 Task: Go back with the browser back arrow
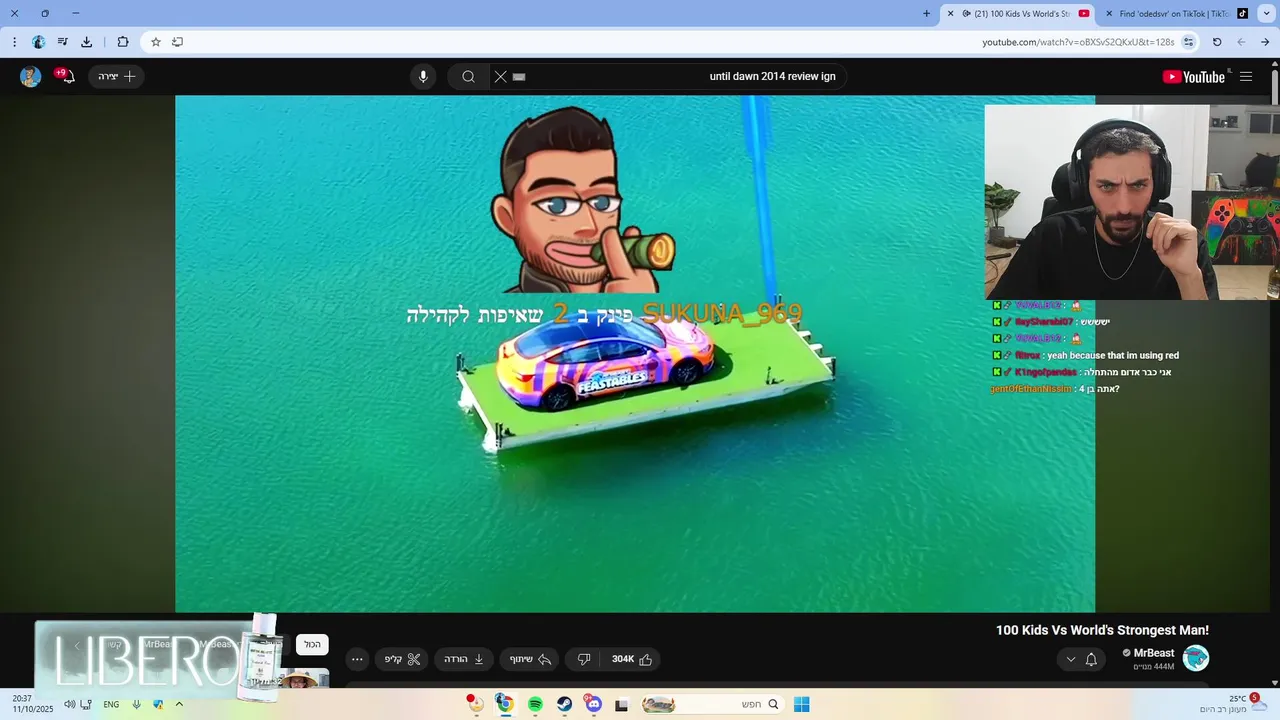(1265, 42)
